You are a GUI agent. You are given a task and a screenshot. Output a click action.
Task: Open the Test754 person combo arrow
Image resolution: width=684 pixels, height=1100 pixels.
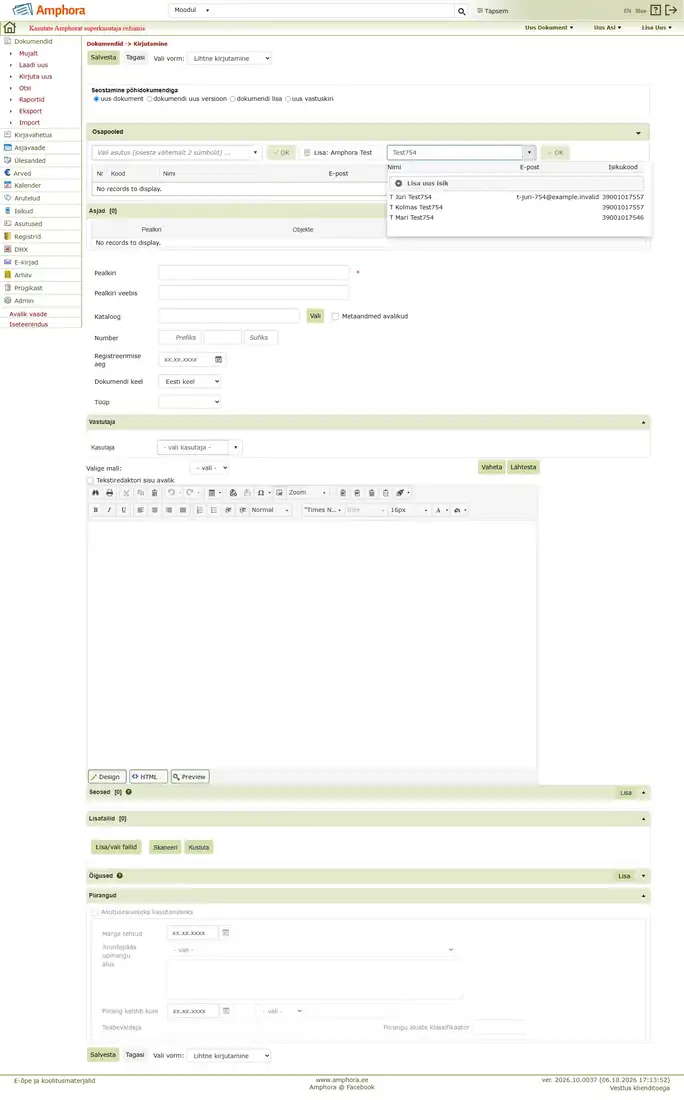click(529, 152)
